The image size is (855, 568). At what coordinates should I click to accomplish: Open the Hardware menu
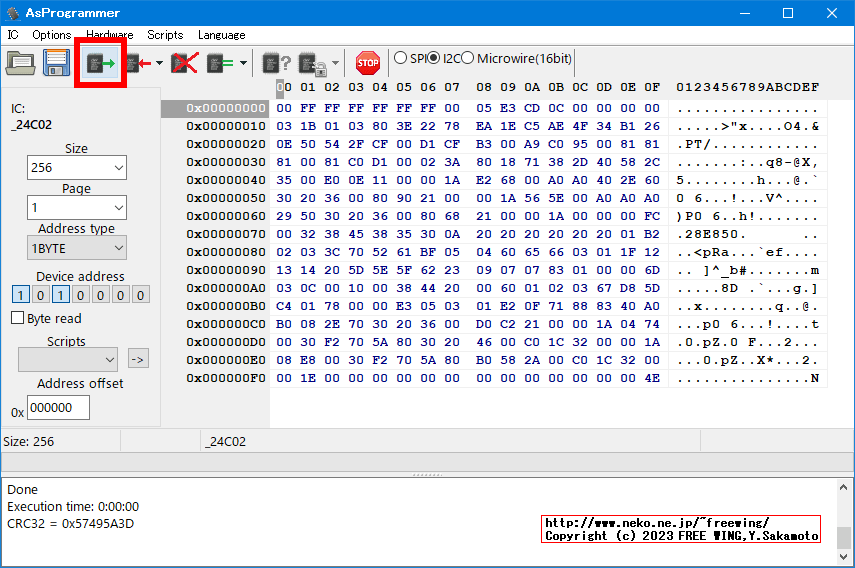click(x=109, y=35)
